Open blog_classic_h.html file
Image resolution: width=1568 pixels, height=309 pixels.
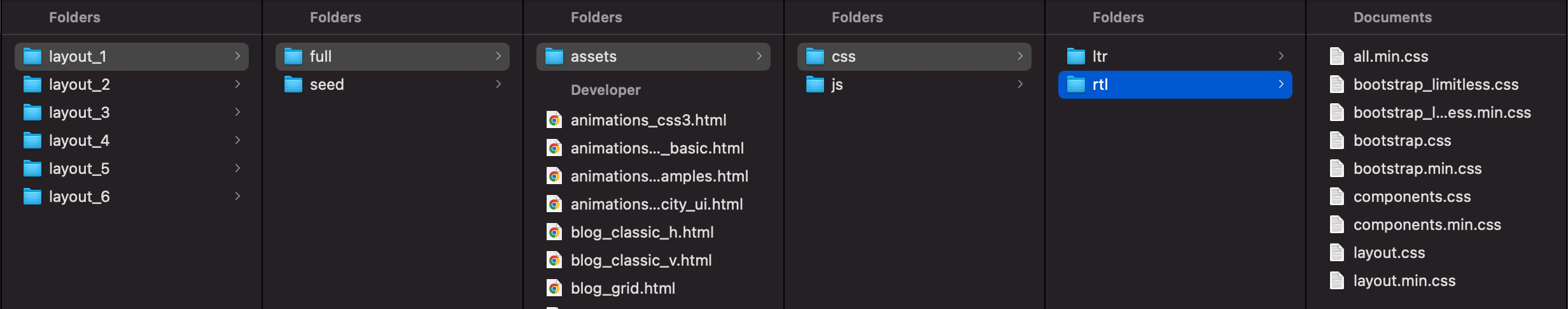pos(641,233)
